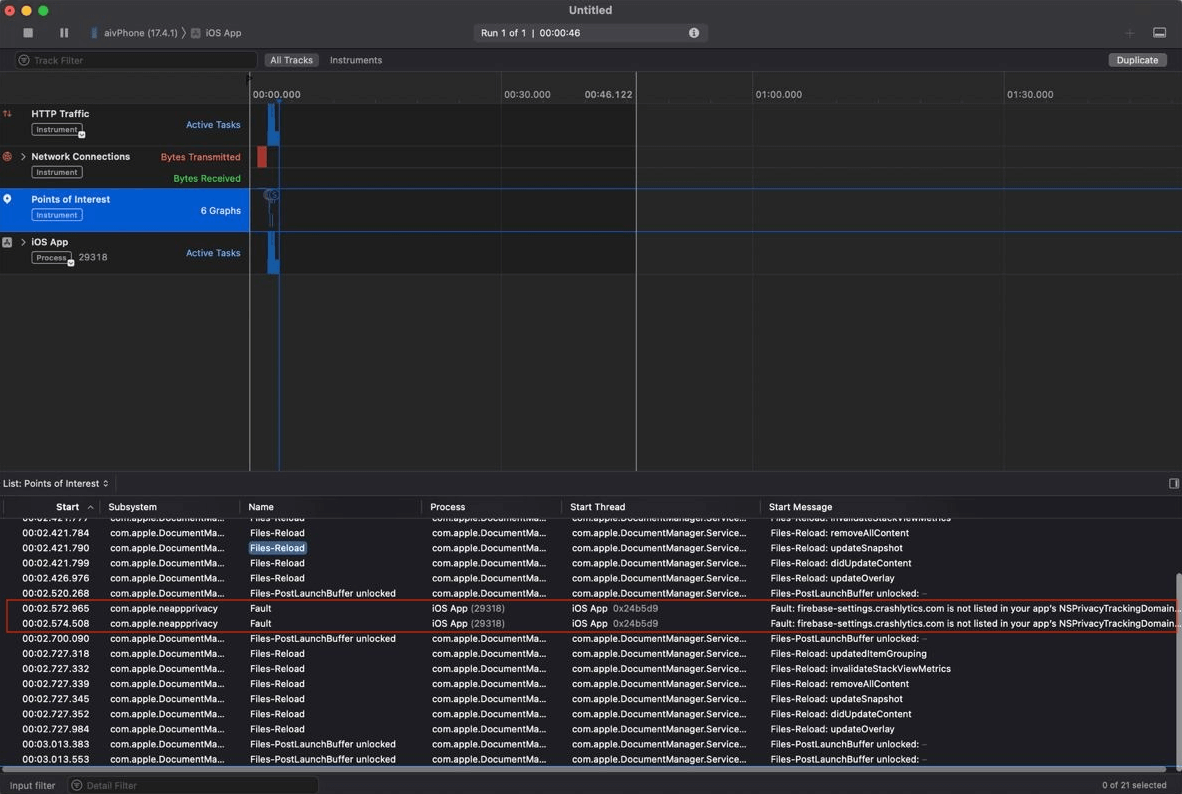Screen dimensions: 1182x794
Task: Select the row starting 00:02.574.508
Action: [591, 624]
